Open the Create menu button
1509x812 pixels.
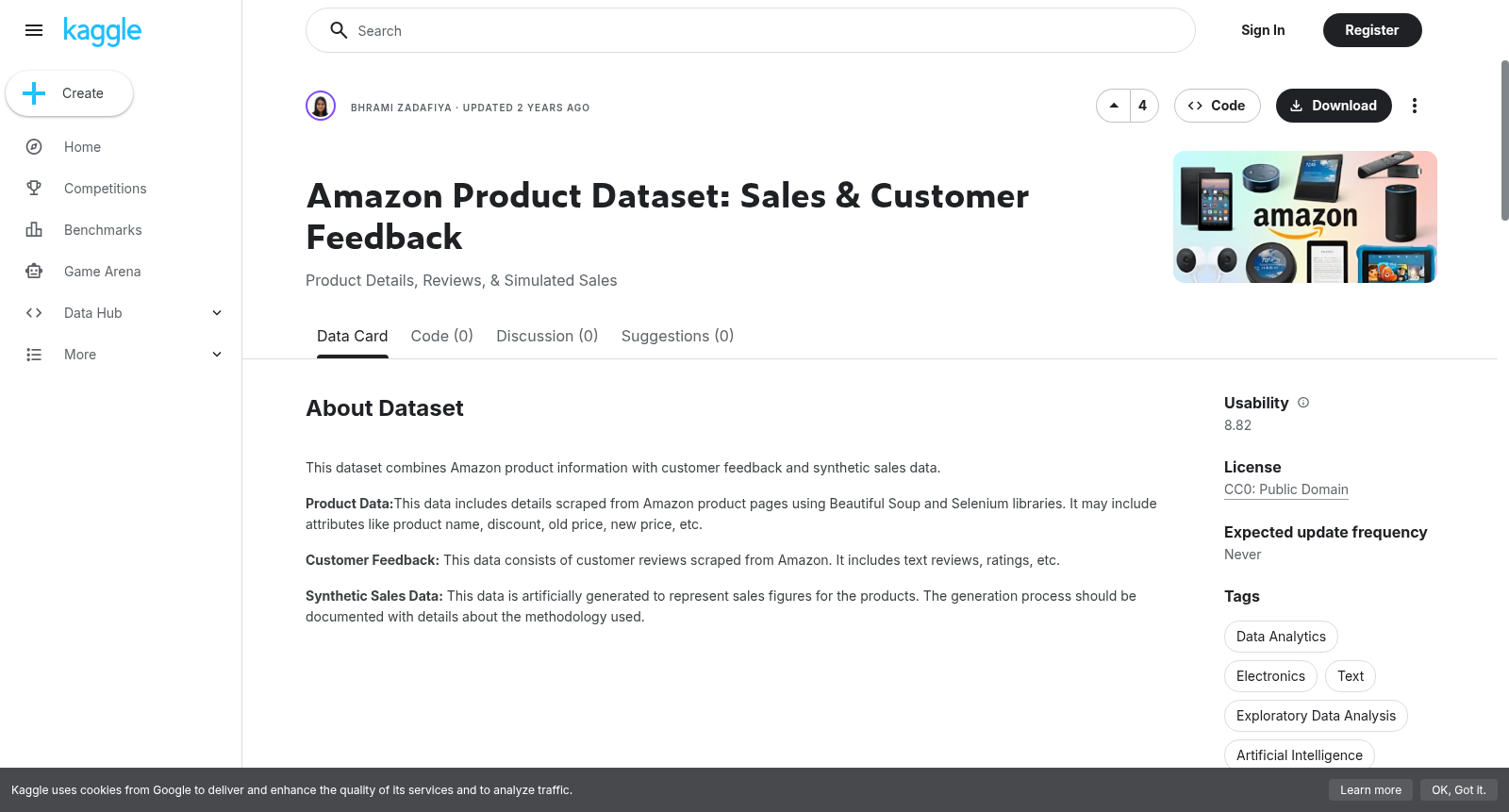[69, 93]
